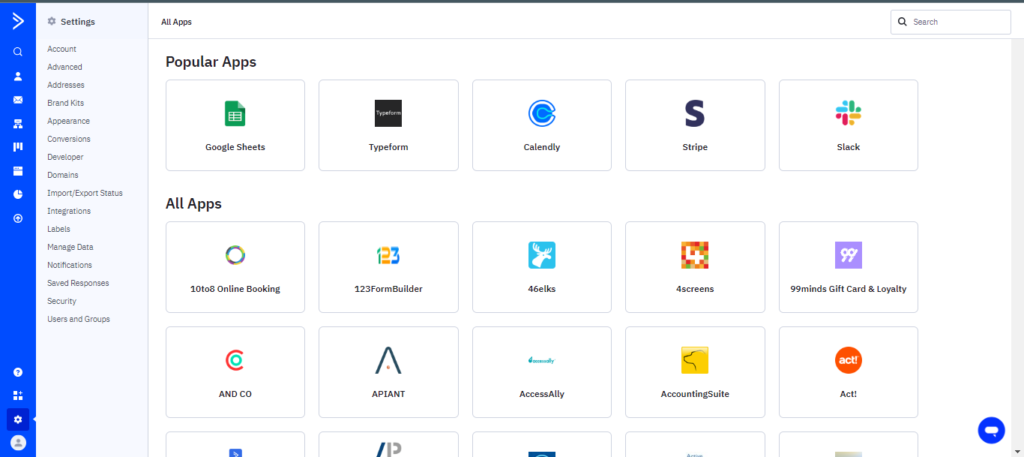Open Campaigns envelope icon in sidebar
The image size is (1024, 457).
[18, 100]
